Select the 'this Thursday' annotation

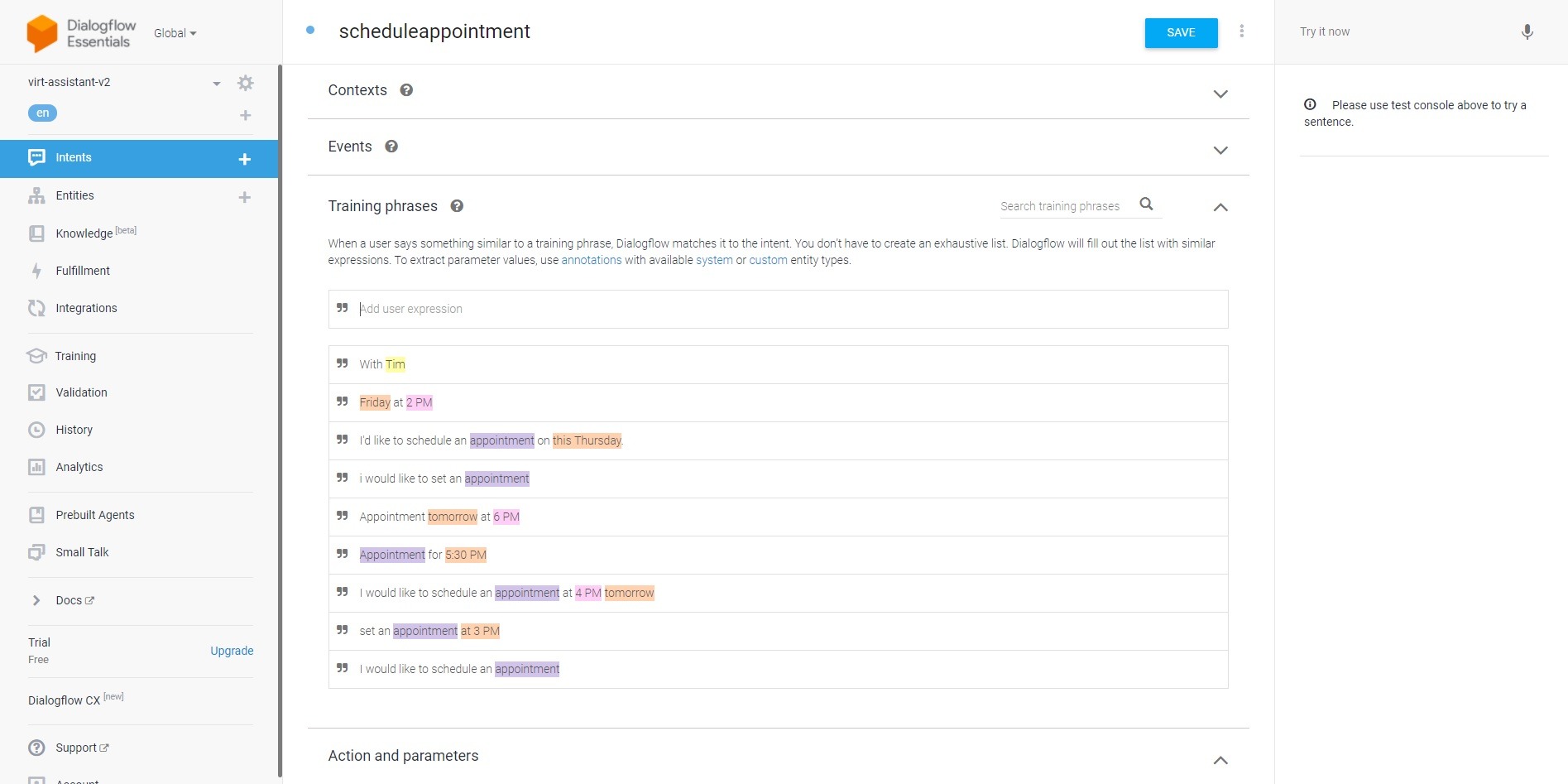click(x=587, y=440)
